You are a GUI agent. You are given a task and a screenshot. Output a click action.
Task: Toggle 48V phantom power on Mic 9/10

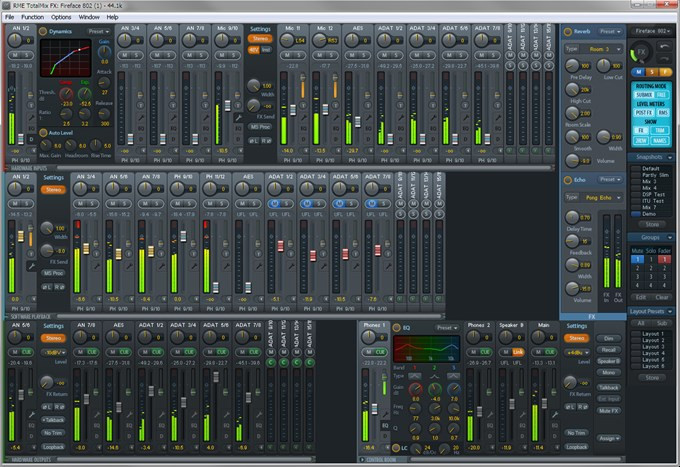click(253, 48)
